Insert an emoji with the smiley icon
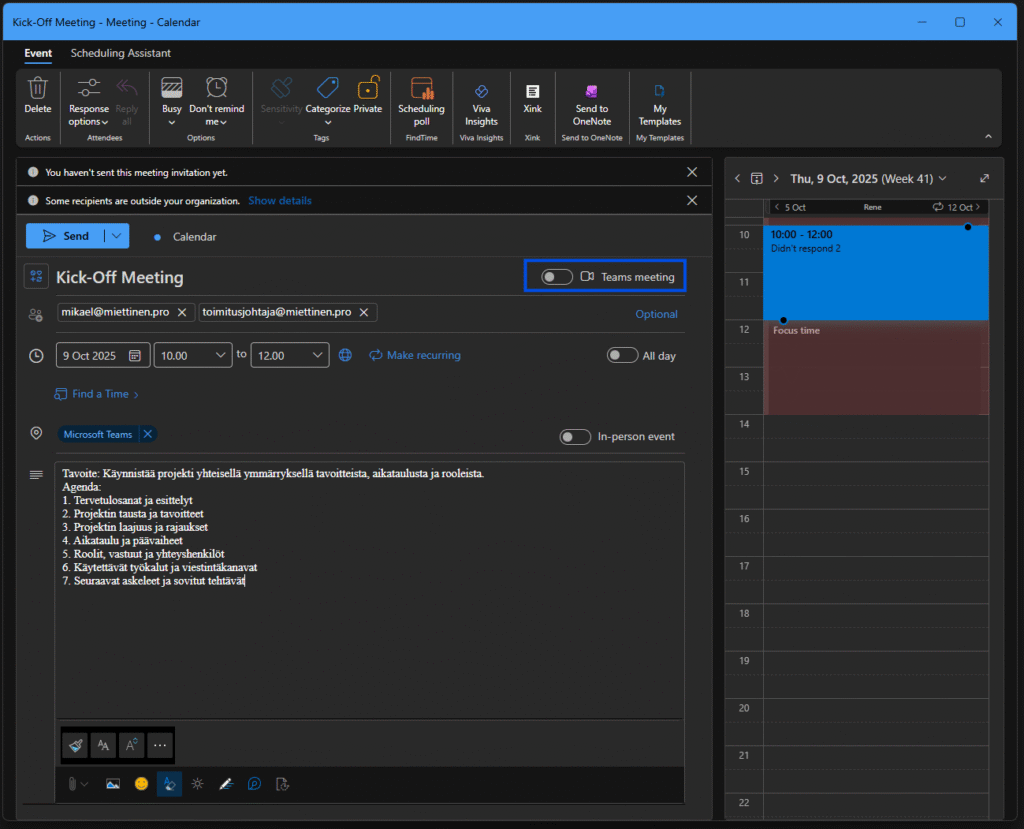The height and width of the screenshot is (829, 1024). point(141,784)
